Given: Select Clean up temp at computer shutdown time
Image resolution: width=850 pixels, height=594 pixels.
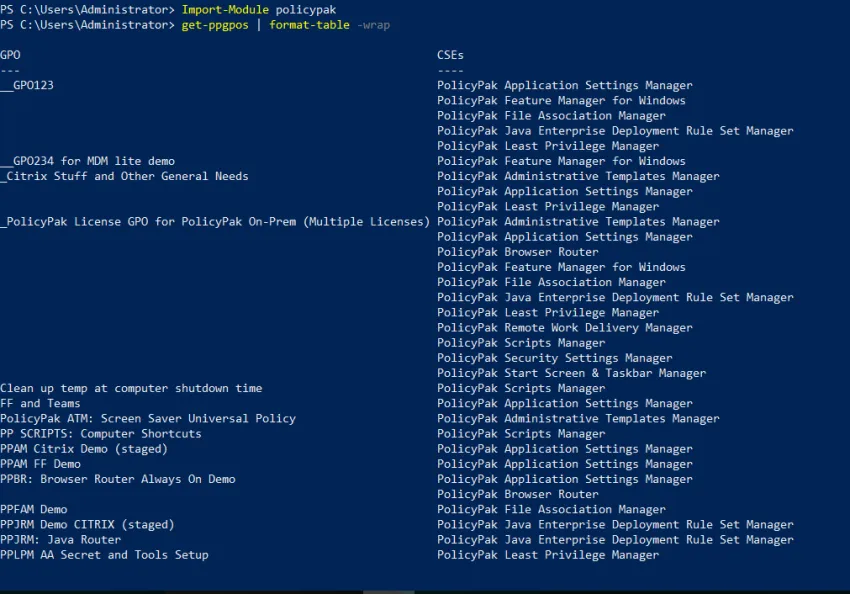Looking at the screenshot, I should (131, 388).
